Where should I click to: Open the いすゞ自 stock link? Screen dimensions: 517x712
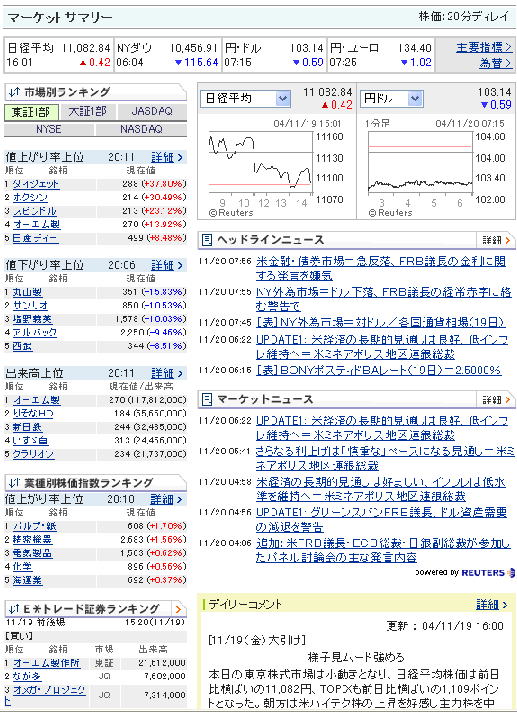point(30,440)
